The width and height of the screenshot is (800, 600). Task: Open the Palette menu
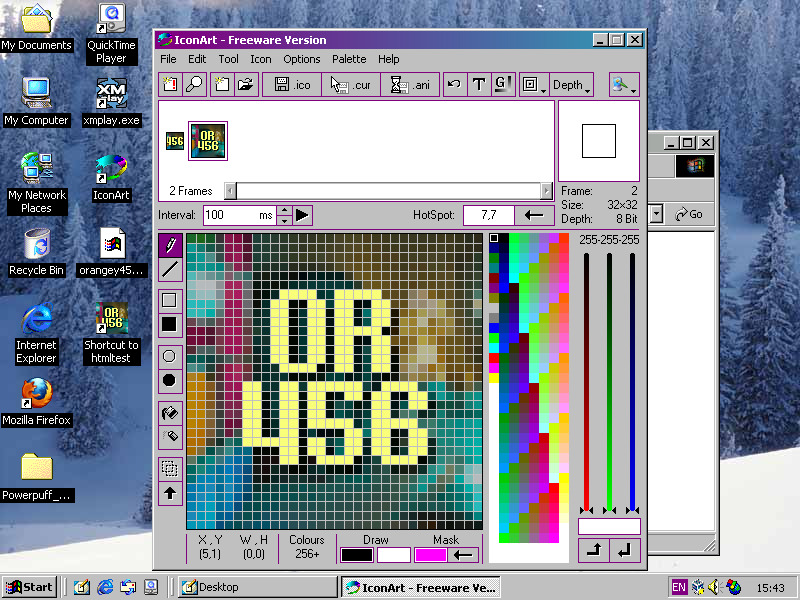tap(349, 59)
